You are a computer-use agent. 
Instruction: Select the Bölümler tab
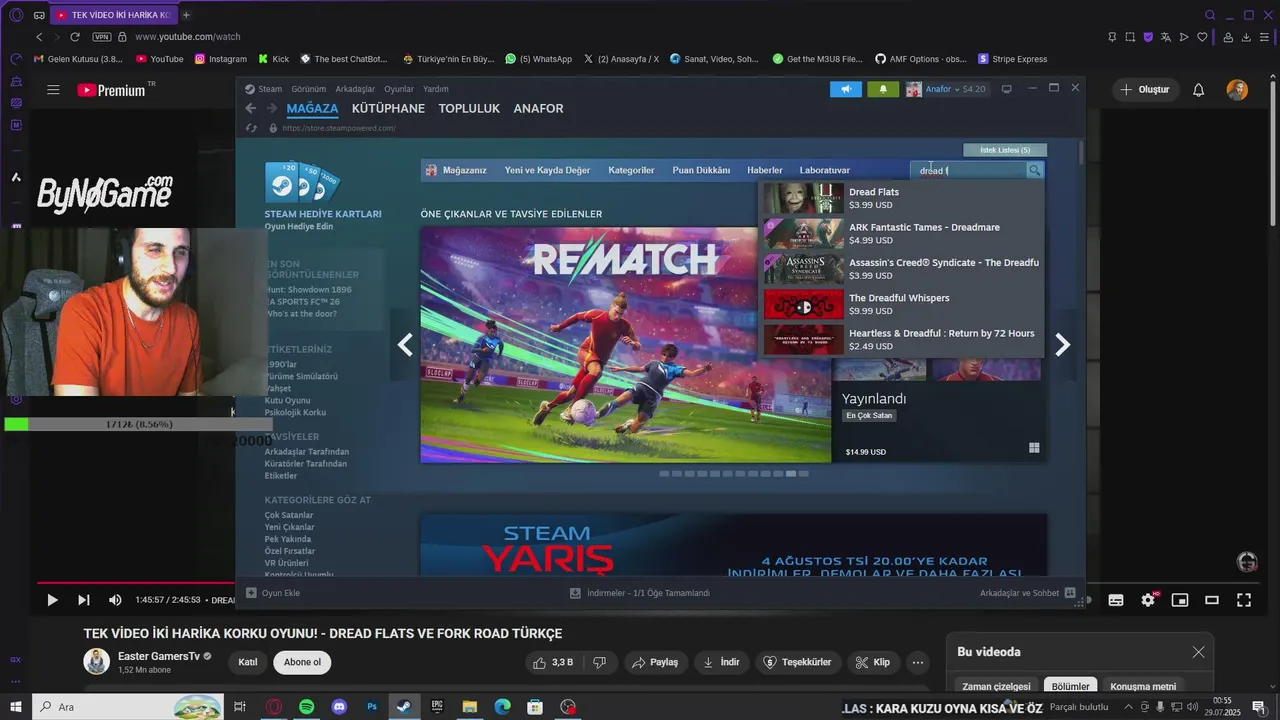(1070, 686)
